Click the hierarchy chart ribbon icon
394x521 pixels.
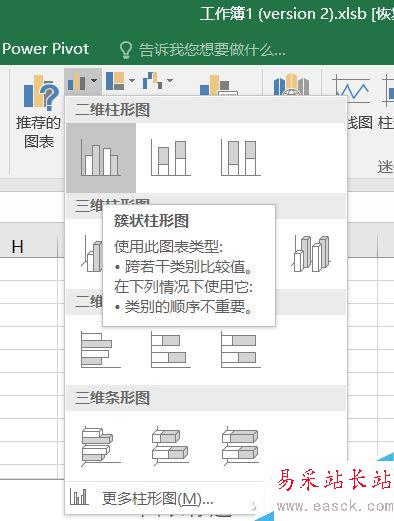(115, 81)
